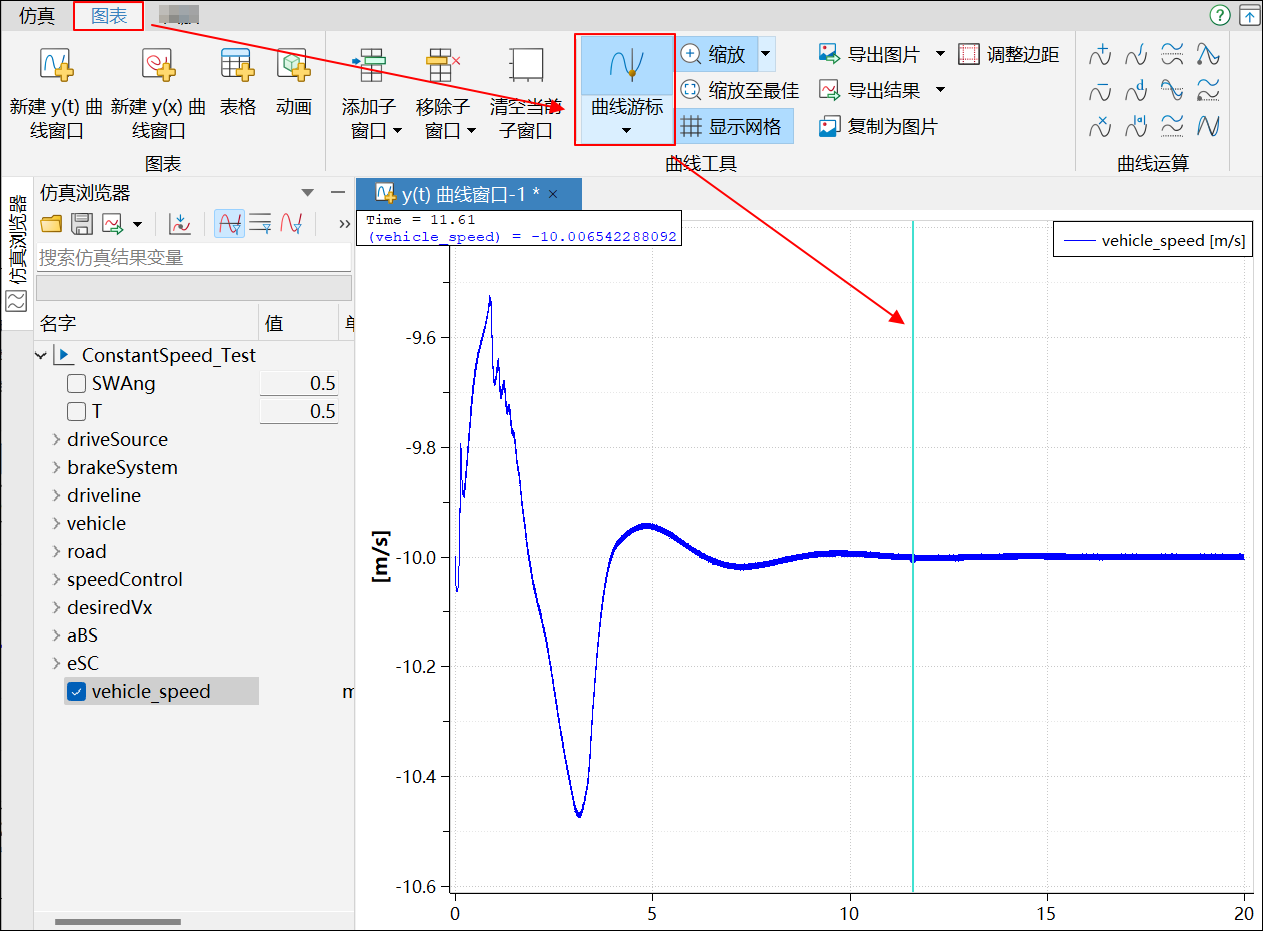
Task: Click the 搜索仿真结果变量 search field
Action: 193,258
